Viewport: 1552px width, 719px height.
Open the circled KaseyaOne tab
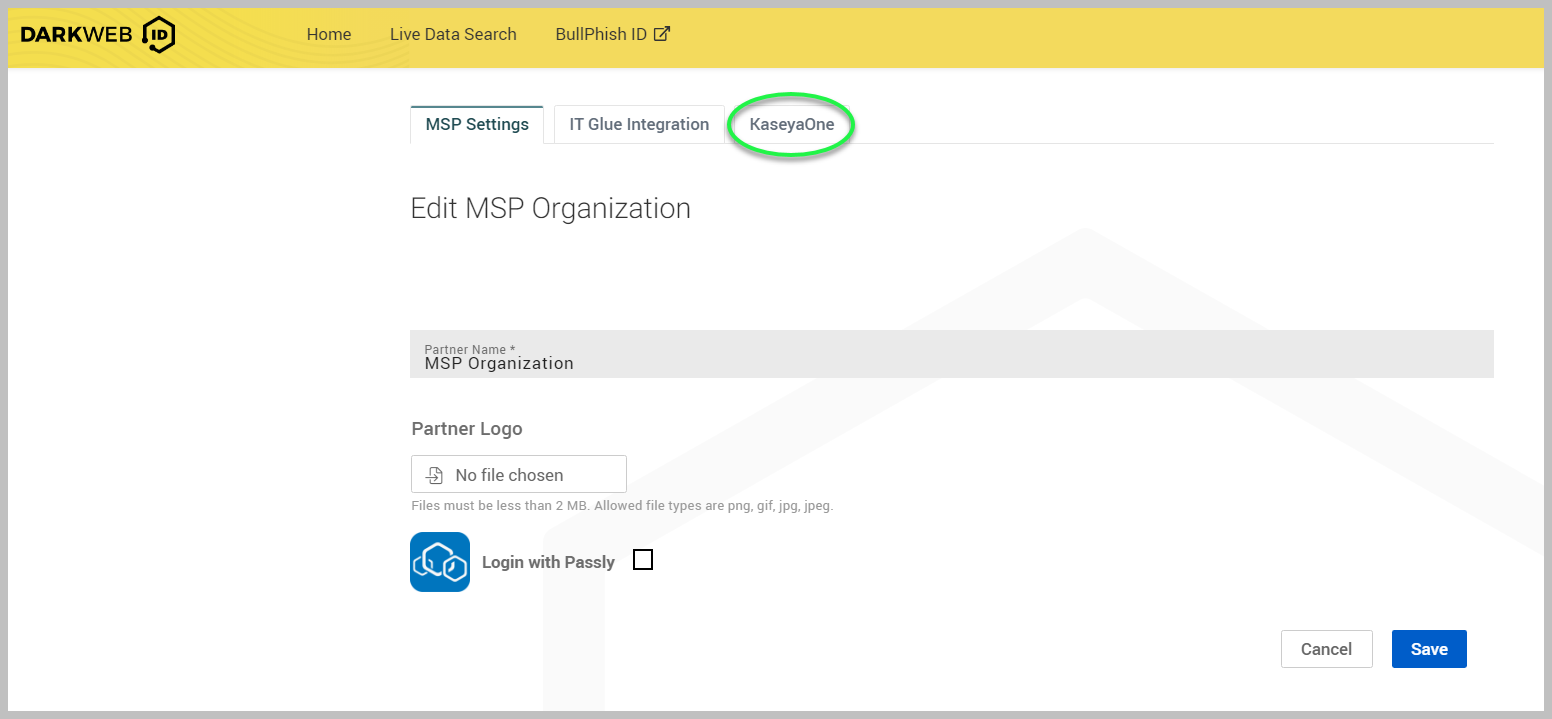pyautogui.click(x=791, y=124)
